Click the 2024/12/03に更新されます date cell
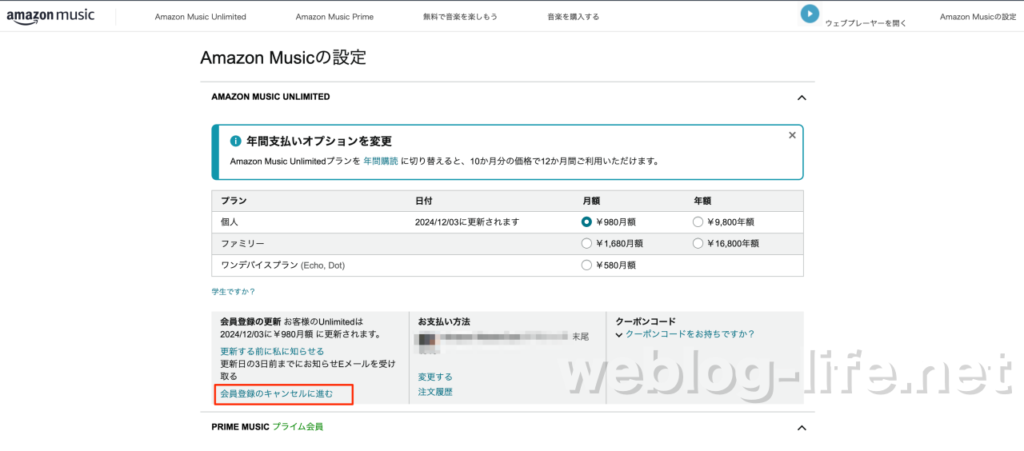 467,222
